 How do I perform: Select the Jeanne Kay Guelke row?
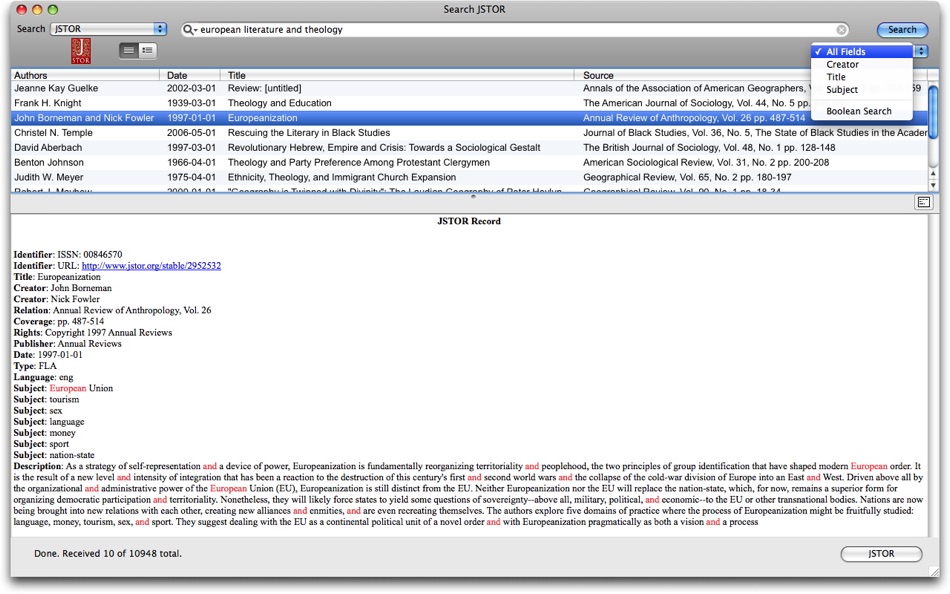click(x=470, y=88)
